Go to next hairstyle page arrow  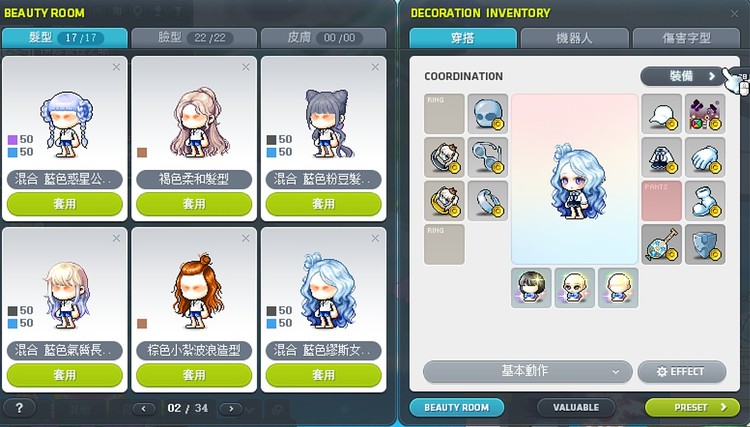pyautogui.click(x=232, y=409)
